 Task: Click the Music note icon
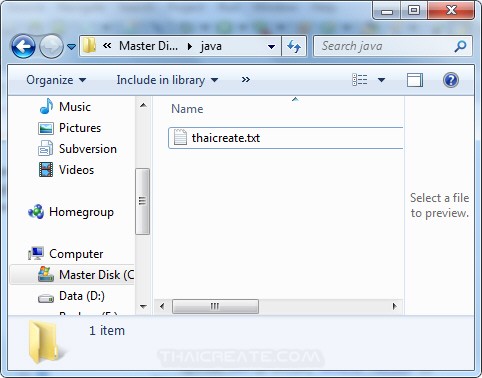pyautogui.click(x=46, y=106)
